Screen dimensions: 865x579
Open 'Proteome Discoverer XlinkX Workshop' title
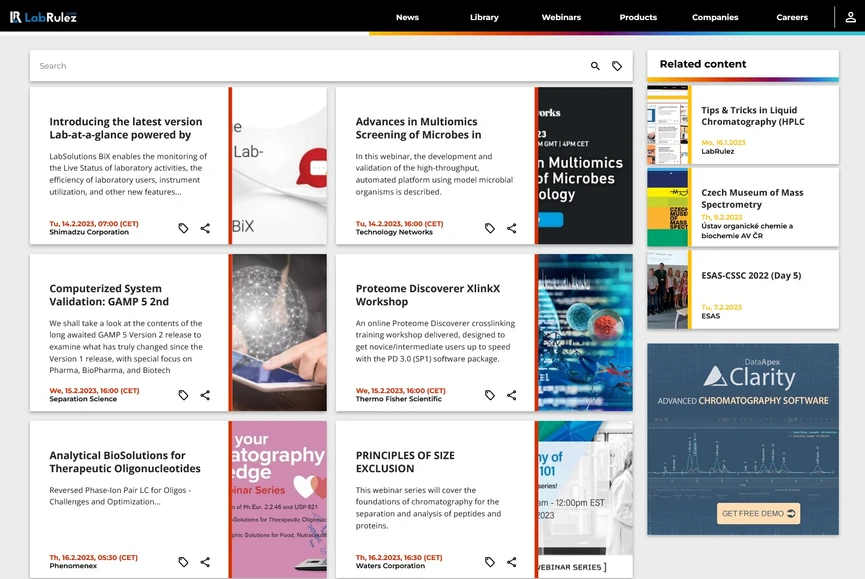tap(428, 295)
